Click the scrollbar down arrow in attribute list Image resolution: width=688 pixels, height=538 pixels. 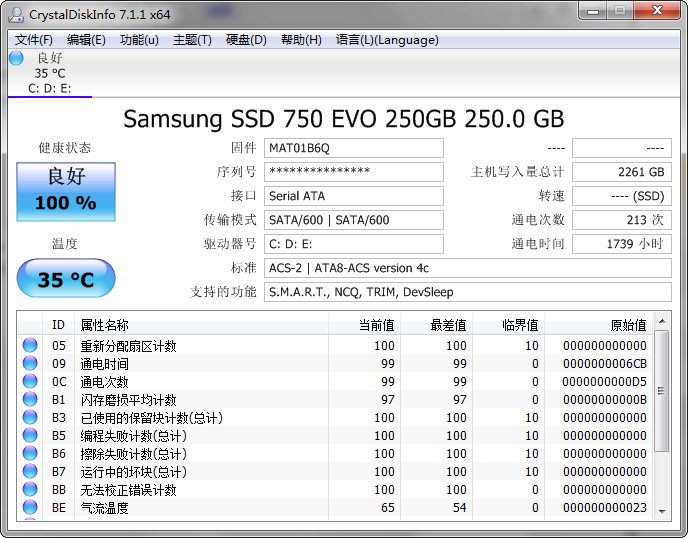(662, 511)
